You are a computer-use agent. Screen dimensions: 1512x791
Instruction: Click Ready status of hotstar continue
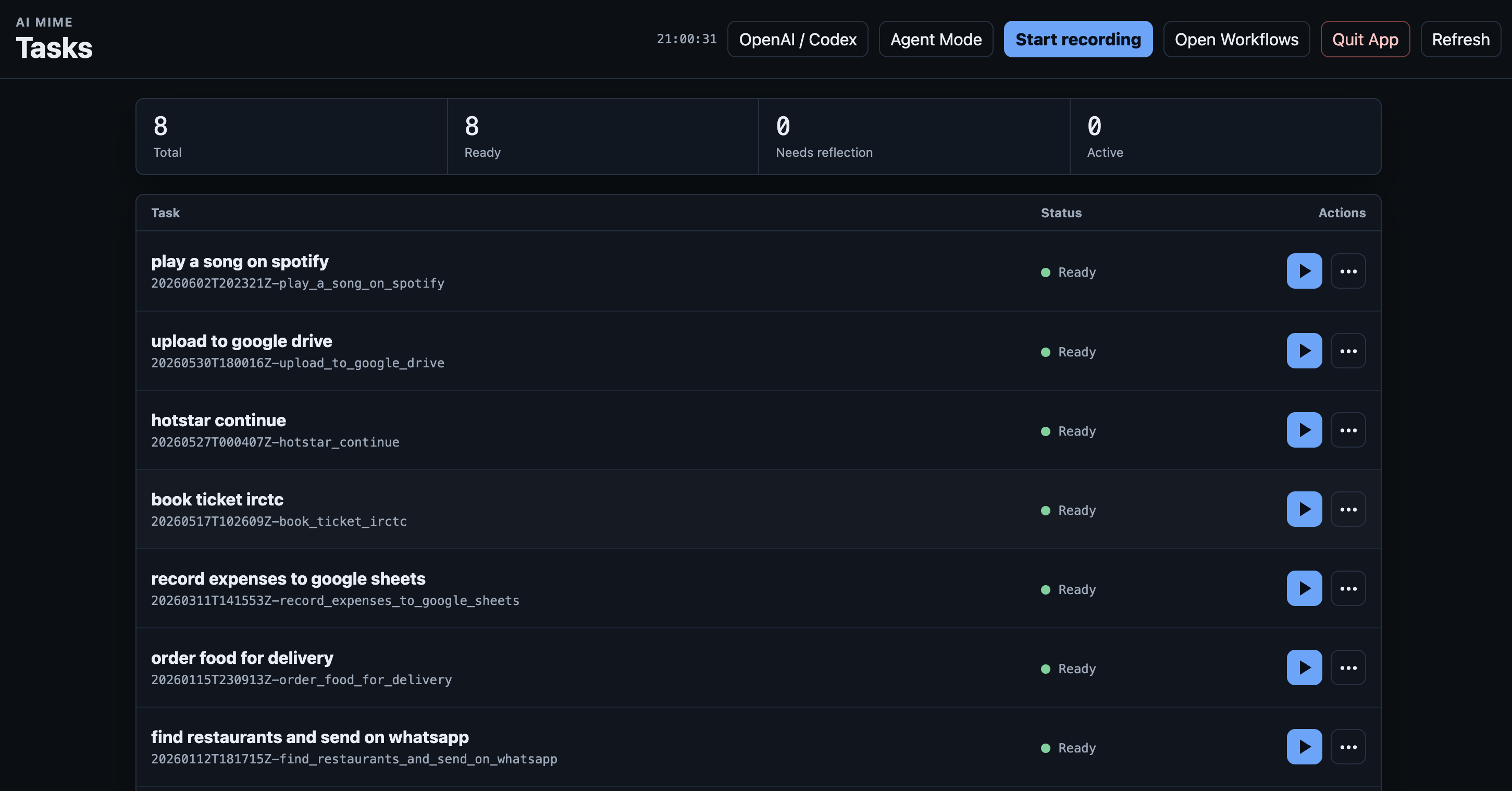[x=1068, y=431]
